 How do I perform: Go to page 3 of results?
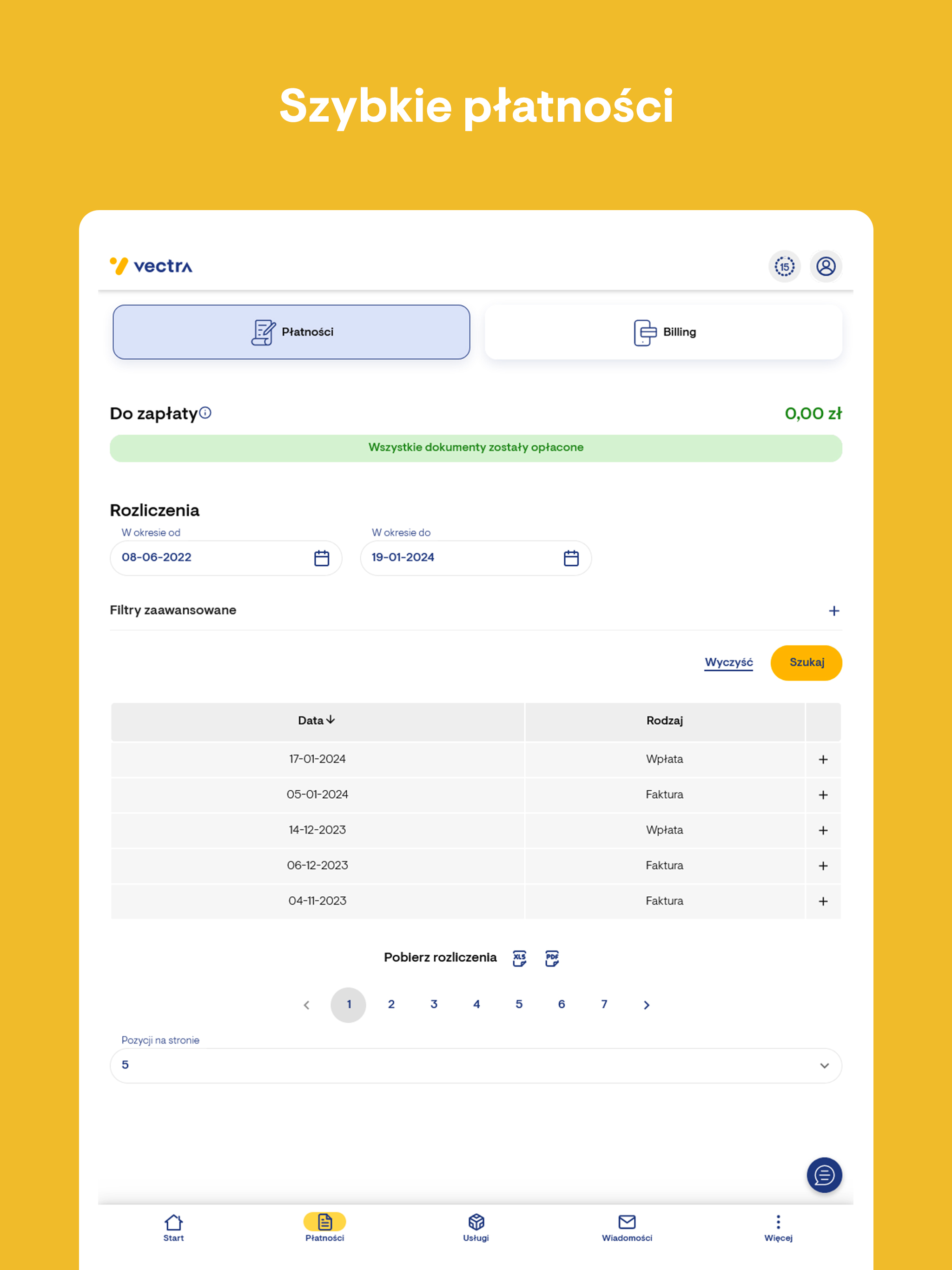[434, 1004]
